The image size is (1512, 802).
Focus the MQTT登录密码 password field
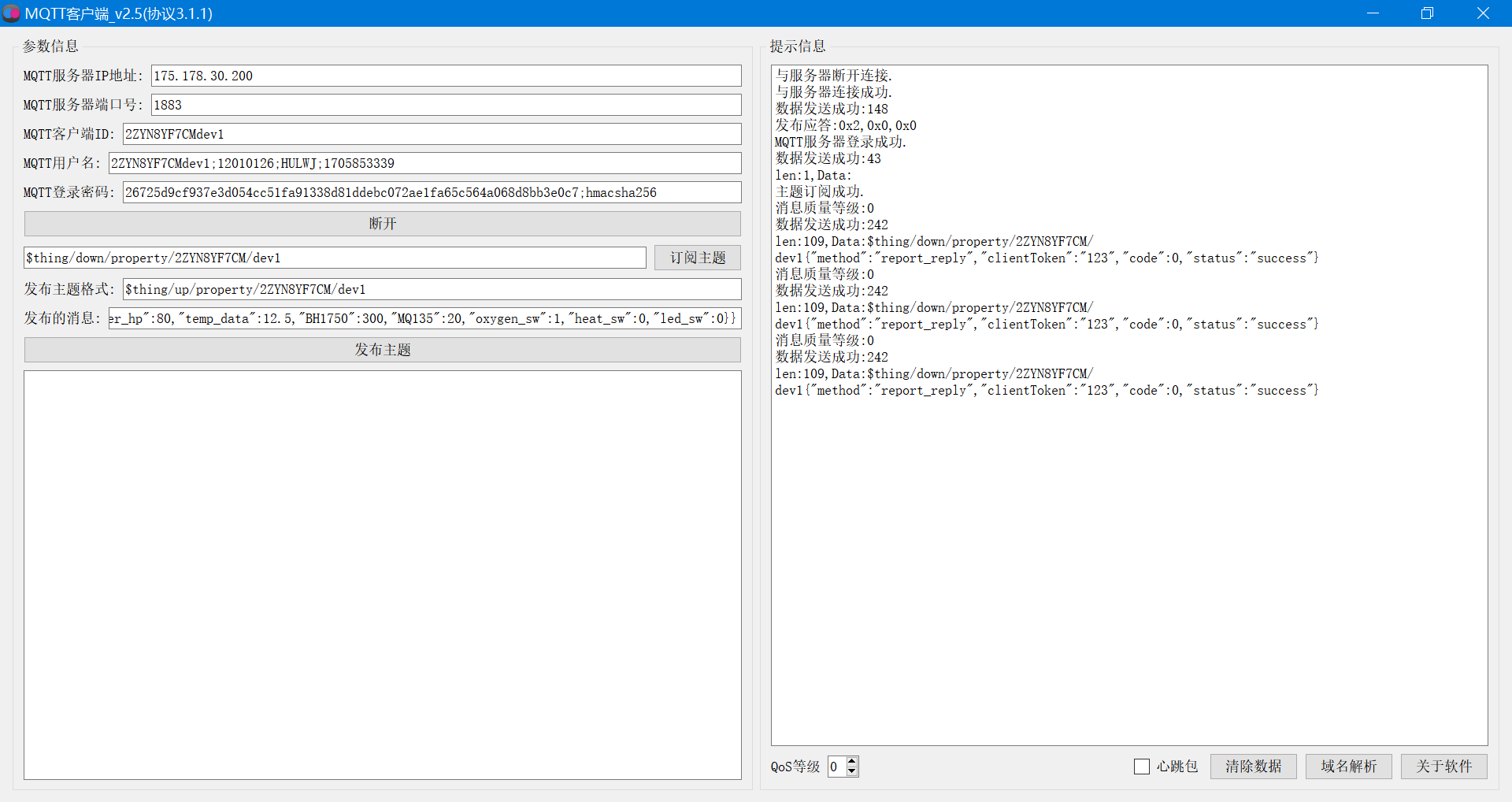click(x=432, y=192)
